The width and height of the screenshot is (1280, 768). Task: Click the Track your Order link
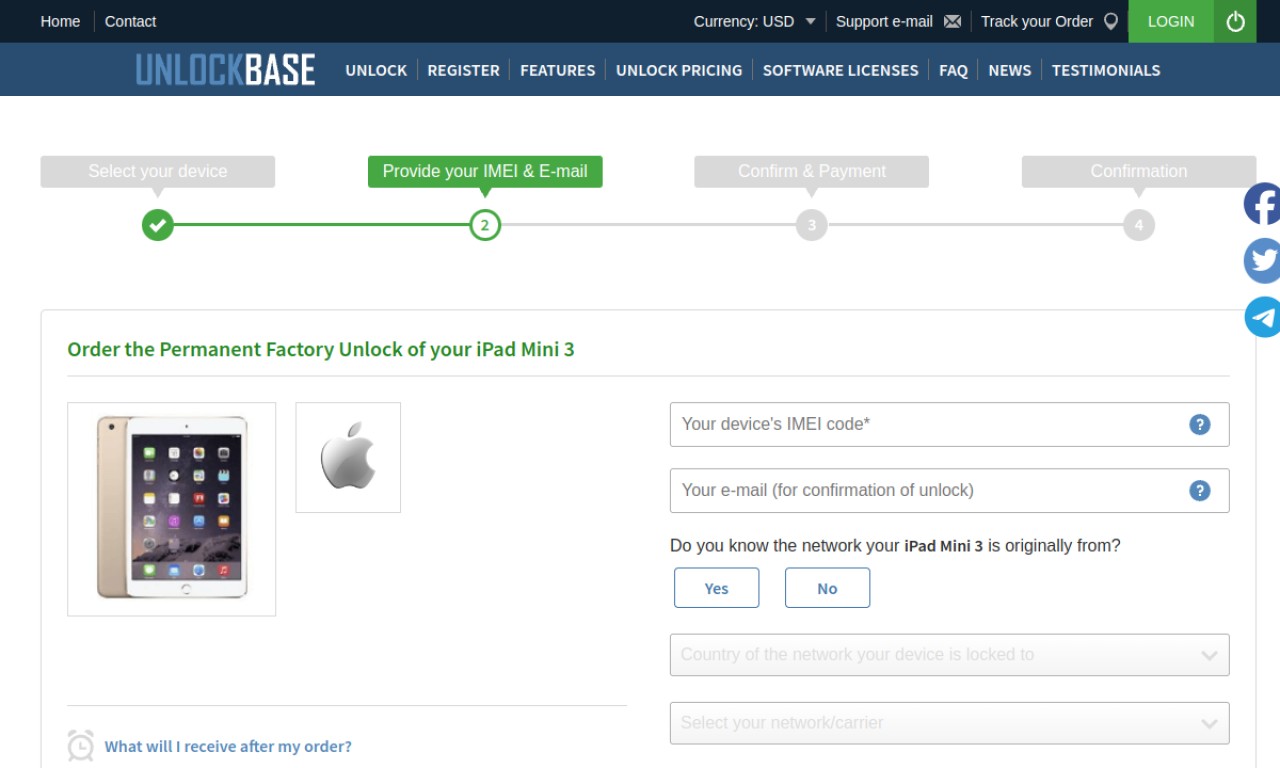coord(1037,21)
